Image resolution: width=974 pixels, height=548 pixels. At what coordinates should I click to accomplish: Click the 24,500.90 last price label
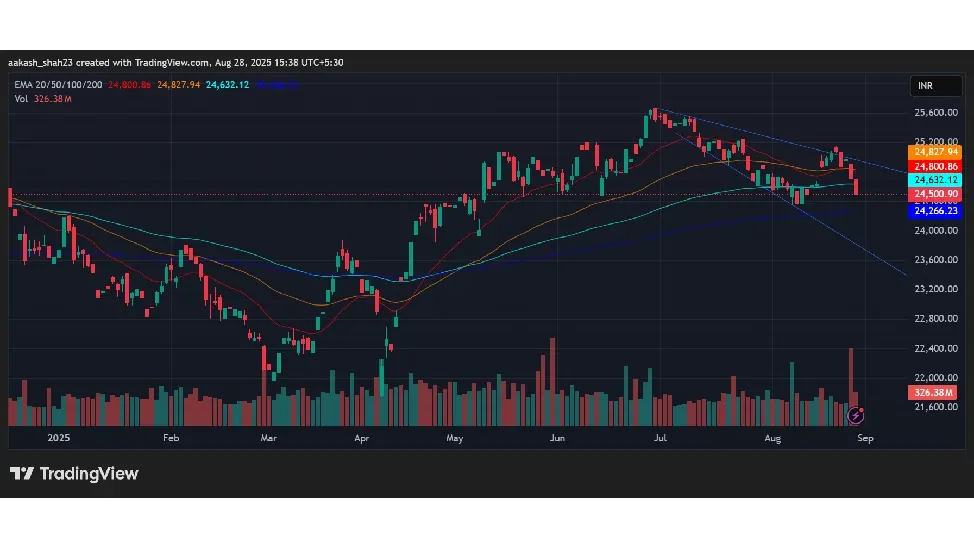935,194
